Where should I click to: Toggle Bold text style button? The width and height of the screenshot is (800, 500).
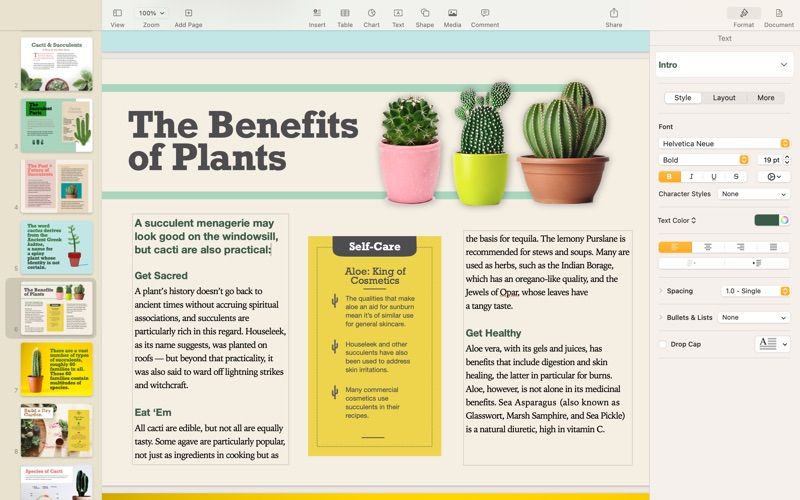(669, 177)
